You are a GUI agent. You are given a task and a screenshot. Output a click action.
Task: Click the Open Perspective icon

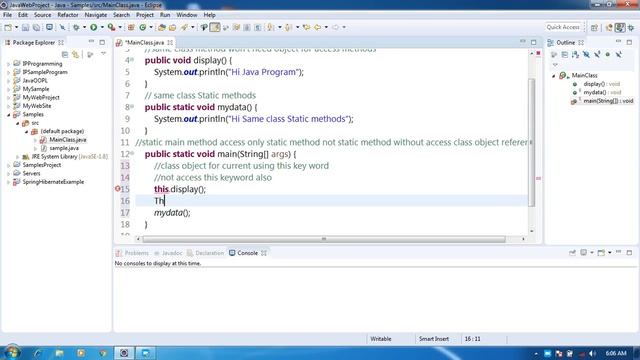[594, 27]
